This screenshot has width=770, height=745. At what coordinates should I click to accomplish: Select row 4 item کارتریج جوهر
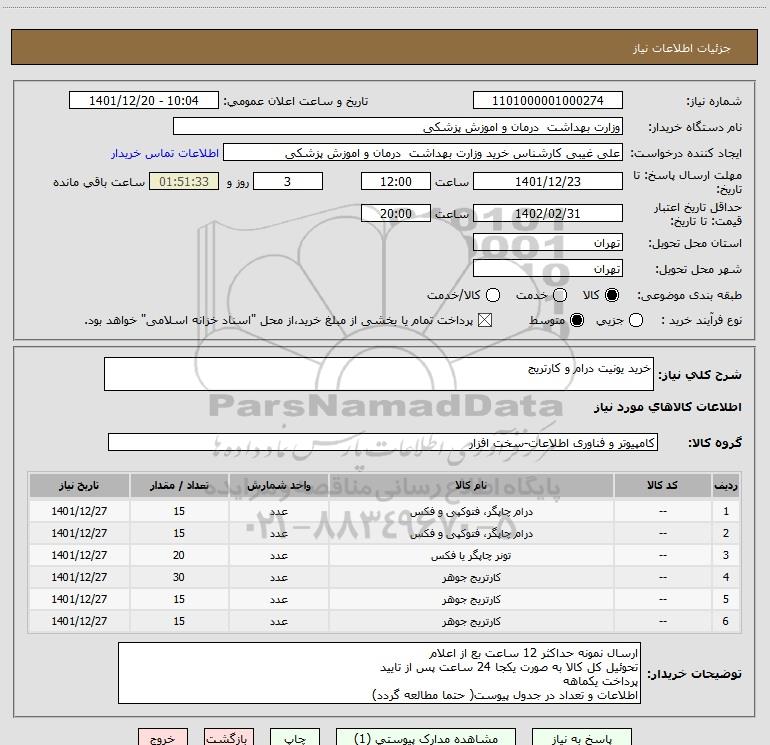(x=471, y=578)
